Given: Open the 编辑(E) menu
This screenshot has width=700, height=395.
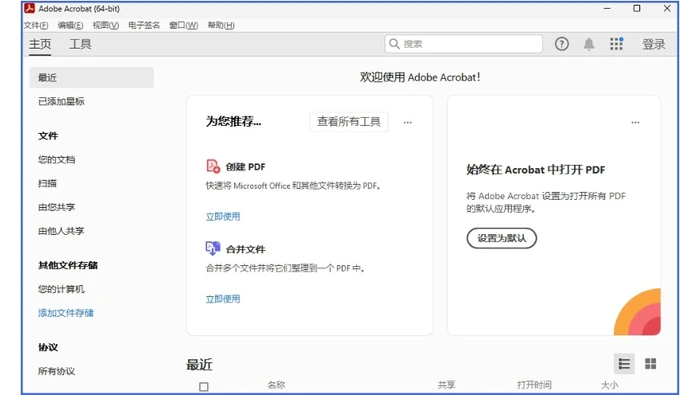Looking at the screenshot, I should pos(70,25).
